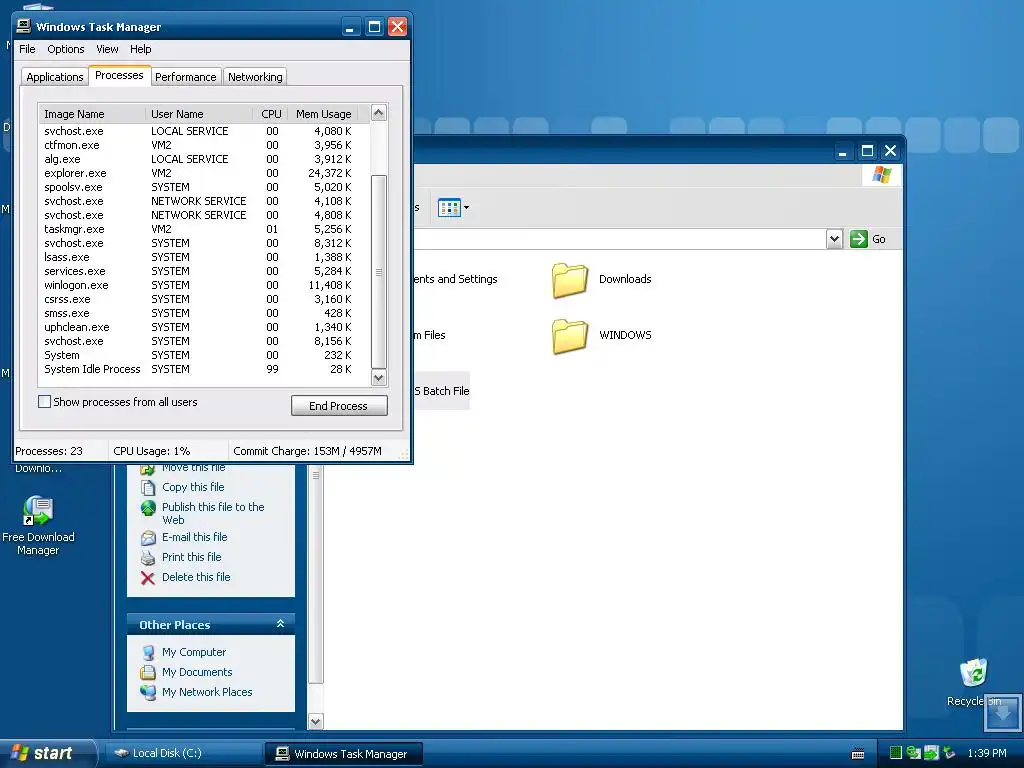Click the keyboard icon in the taskbar

click(858, 754)
